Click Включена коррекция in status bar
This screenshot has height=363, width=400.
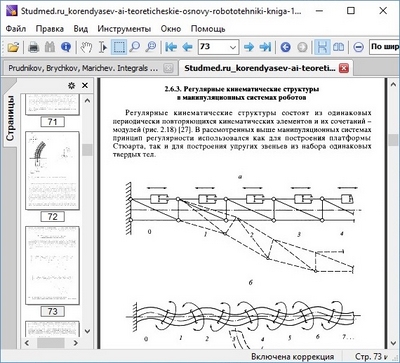(293, 357)
